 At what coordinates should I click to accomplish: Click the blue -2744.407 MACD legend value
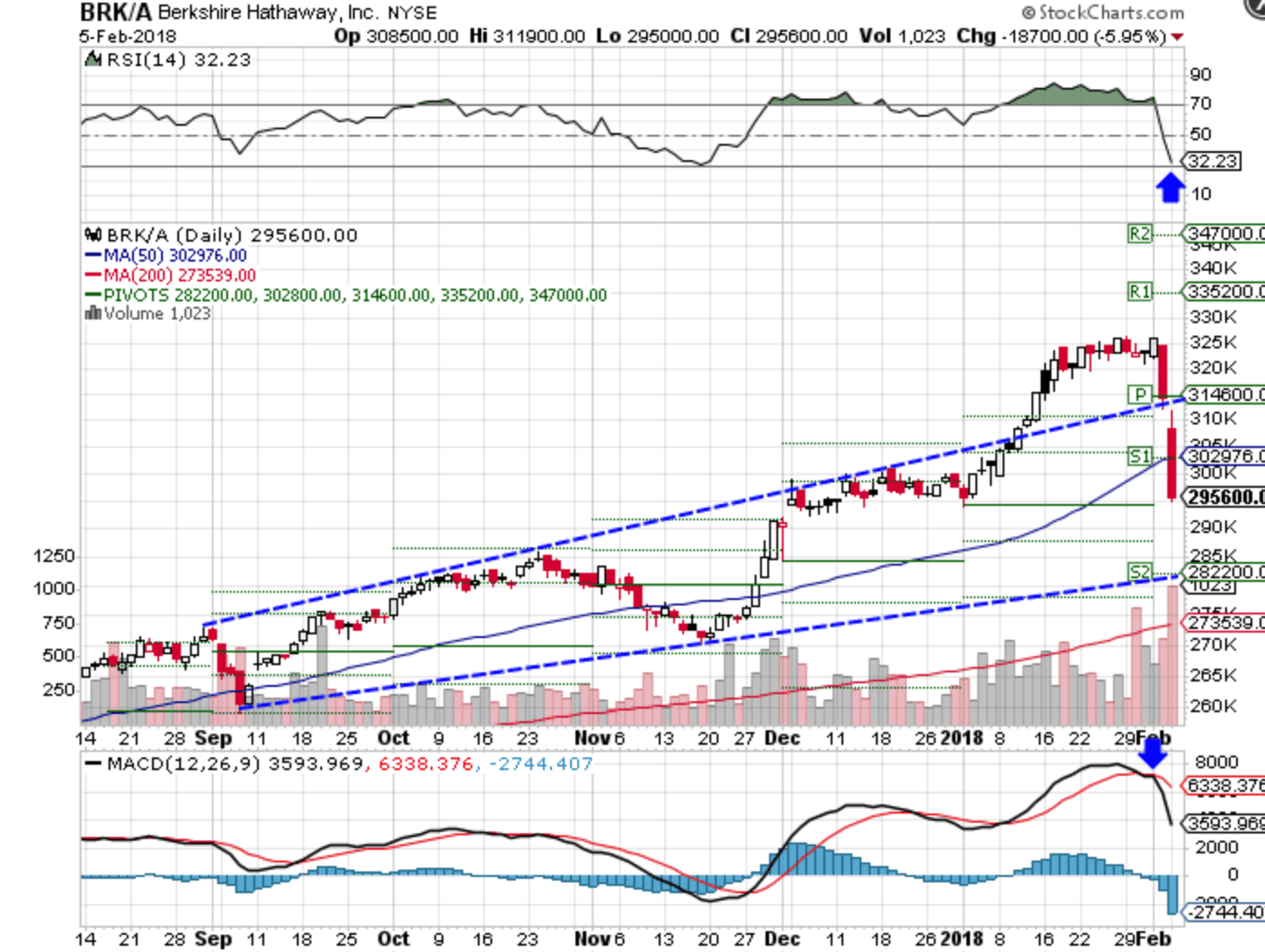click(x=541, y=764)
